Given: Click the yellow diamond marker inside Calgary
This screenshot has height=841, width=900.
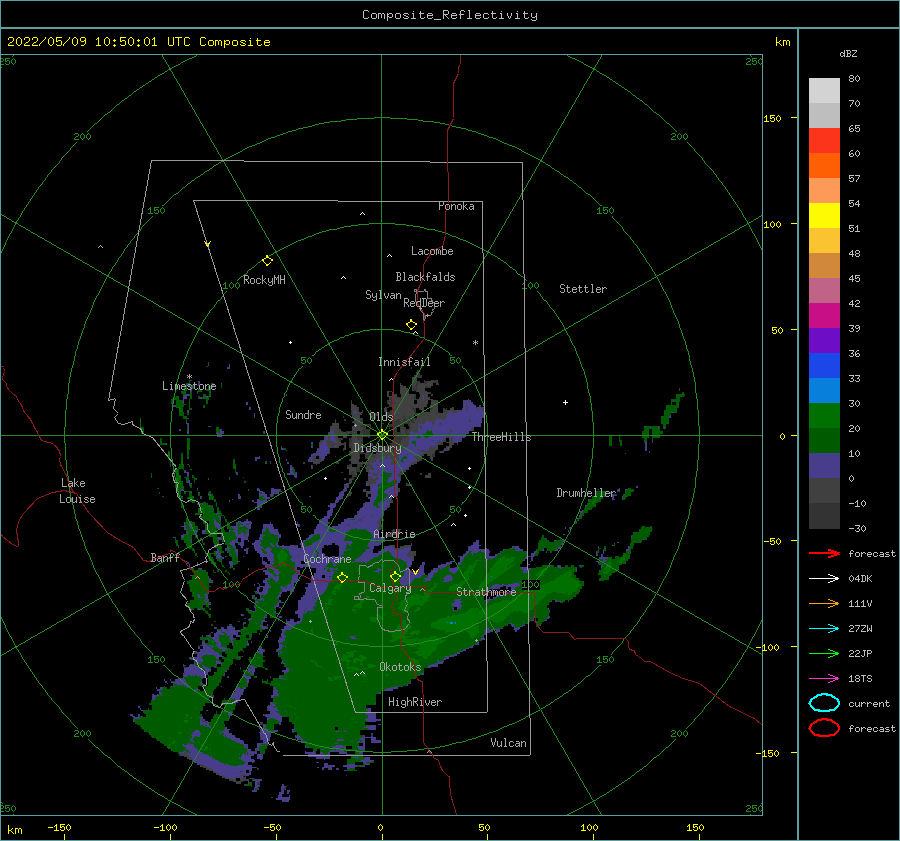Looking at the screenshot, I should (395, 576).
